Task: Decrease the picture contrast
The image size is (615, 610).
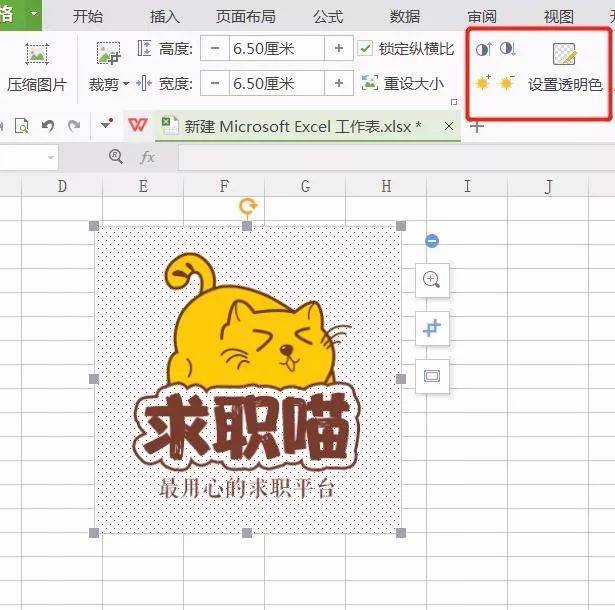Action: click(508, 49)
